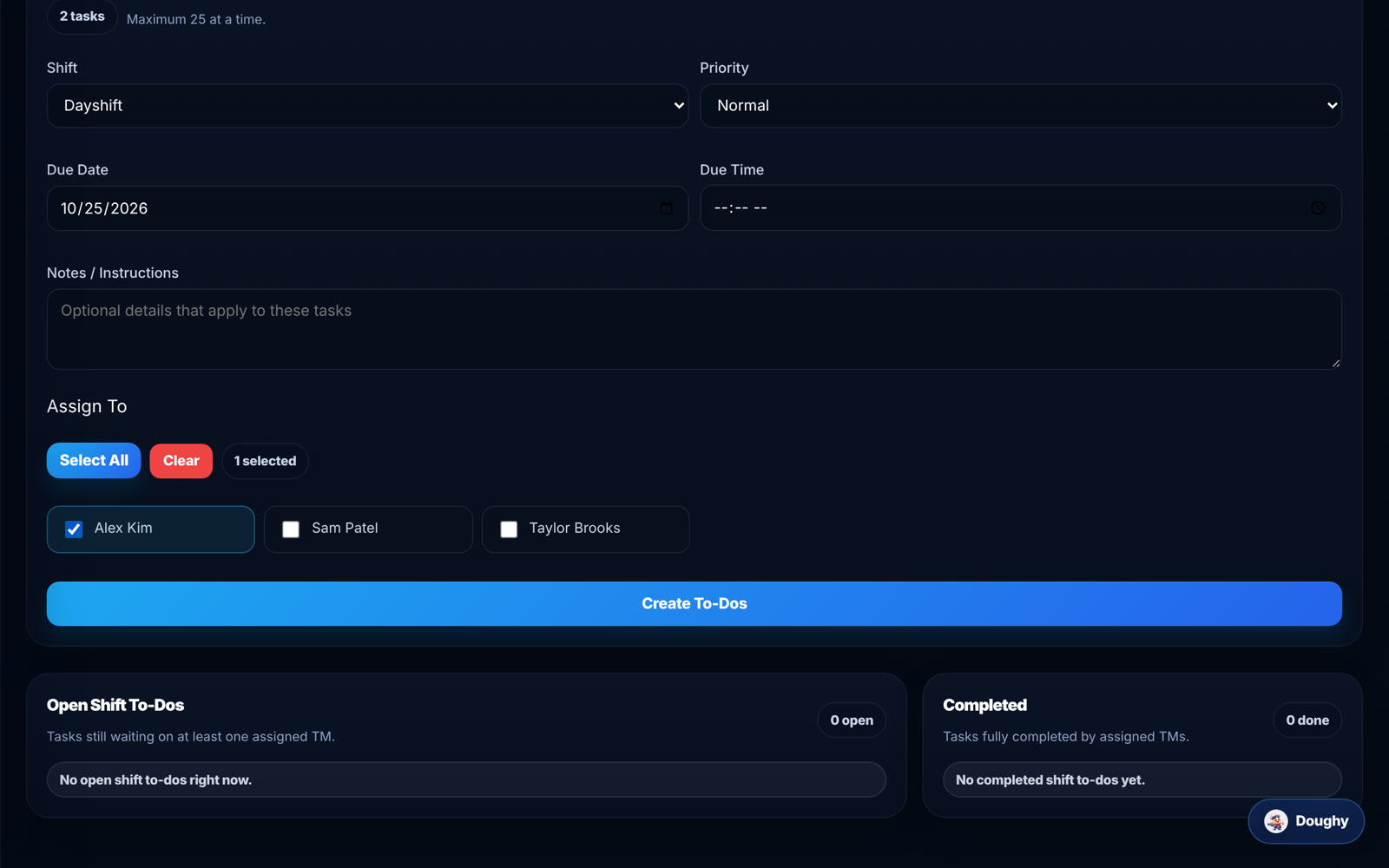This screenshot has height=868, width=1389.
Task: Click the '1 selected' badge
Action: 265,461
